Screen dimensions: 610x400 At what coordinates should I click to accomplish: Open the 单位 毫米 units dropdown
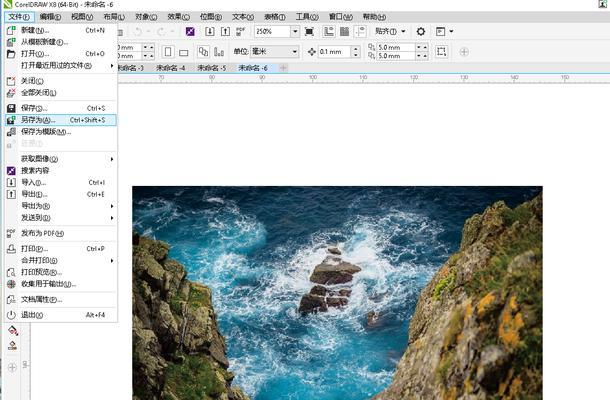coord(275,51)
